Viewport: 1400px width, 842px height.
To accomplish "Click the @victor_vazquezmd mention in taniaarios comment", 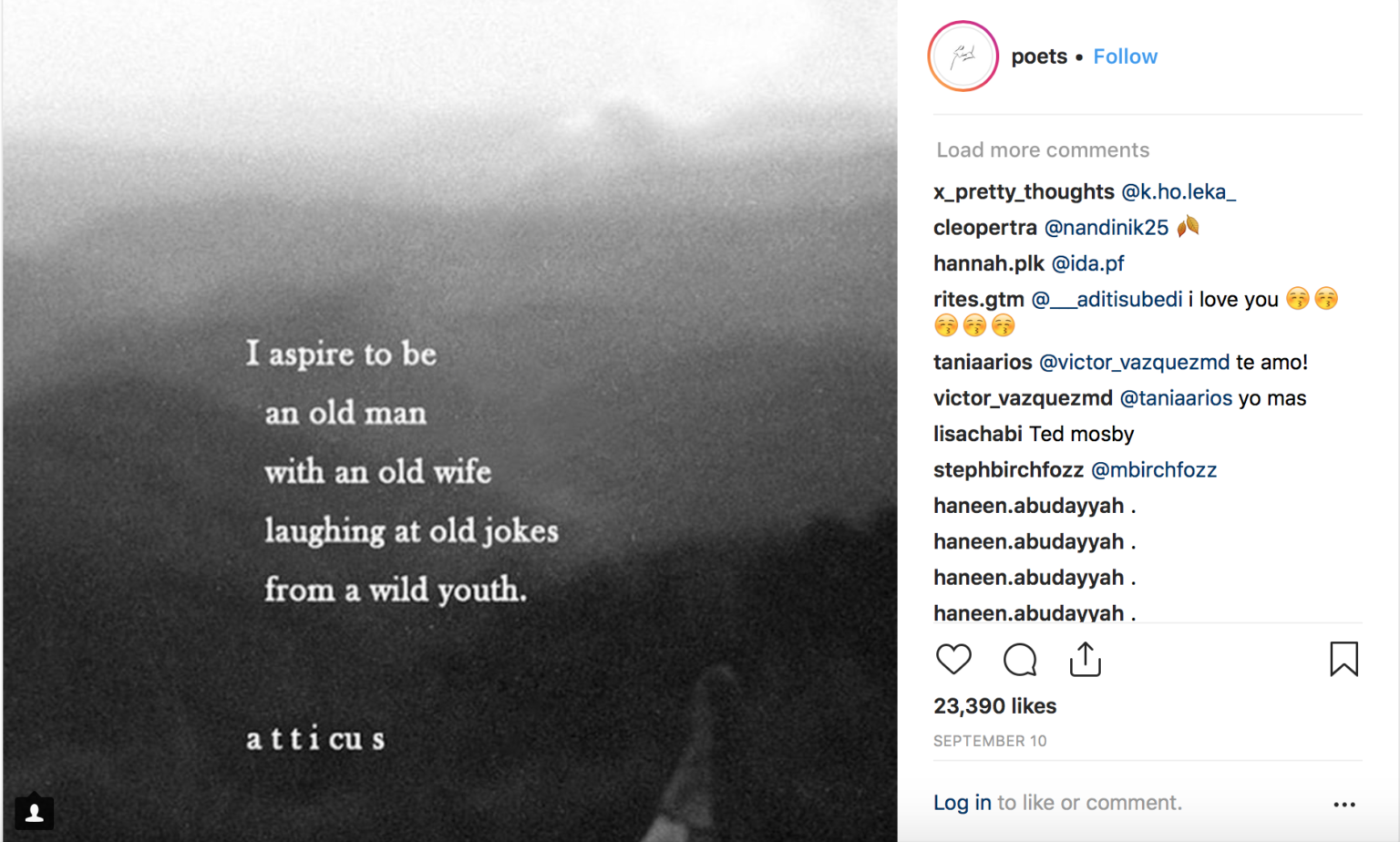I will pyautogui.click(x=1132, y=362).
